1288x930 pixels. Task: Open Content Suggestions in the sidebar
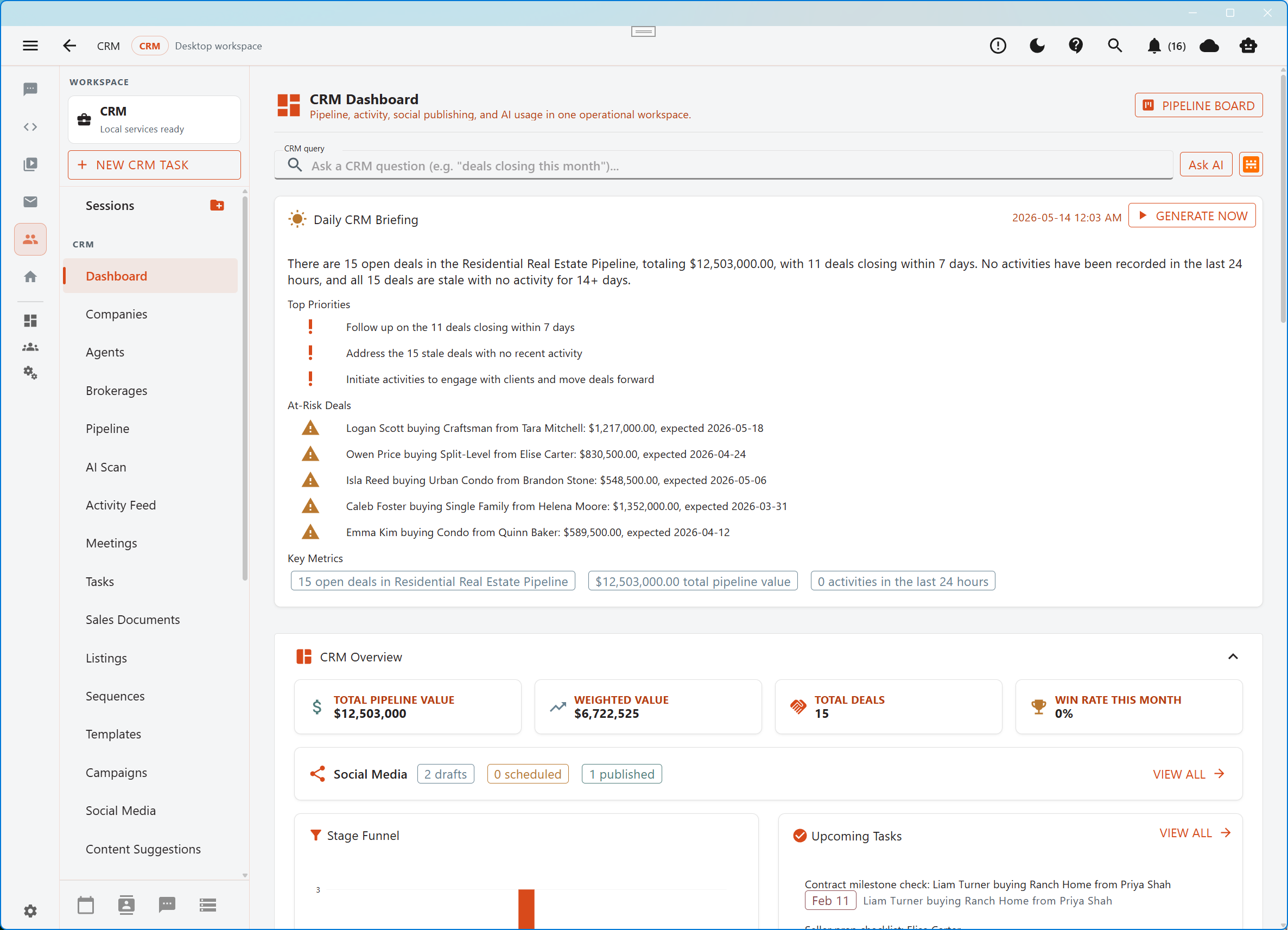[150, 849]
